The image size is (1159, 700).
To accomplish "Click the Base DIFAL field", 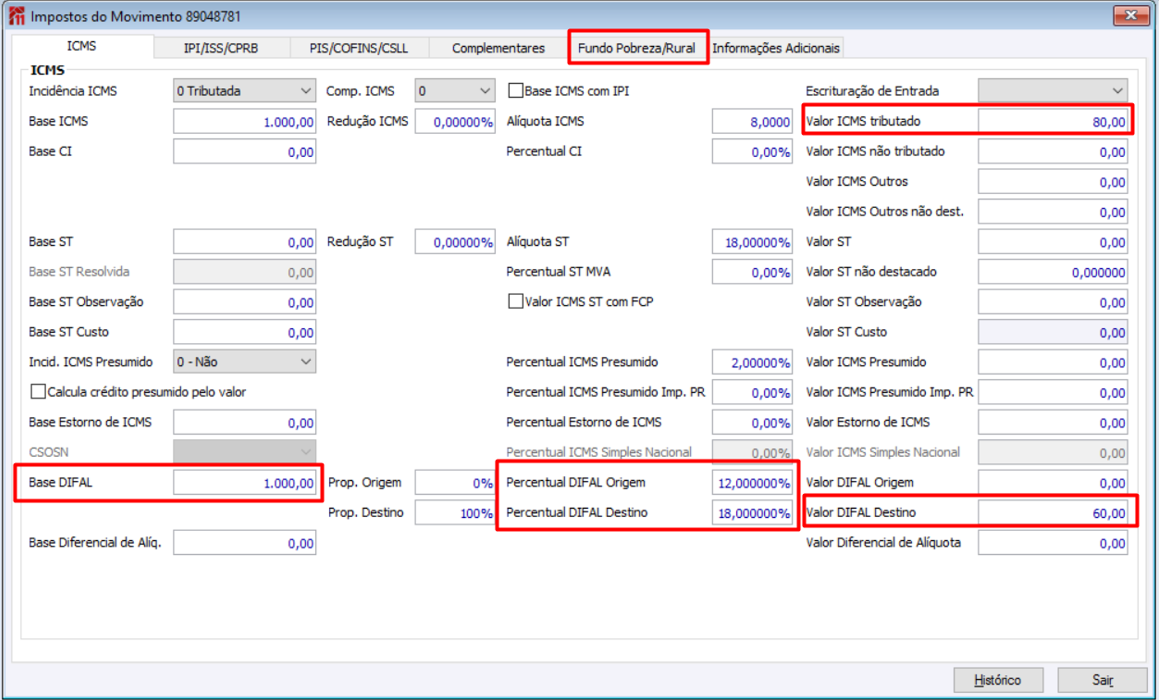I will pyautogui.click(x=245, y=483).
